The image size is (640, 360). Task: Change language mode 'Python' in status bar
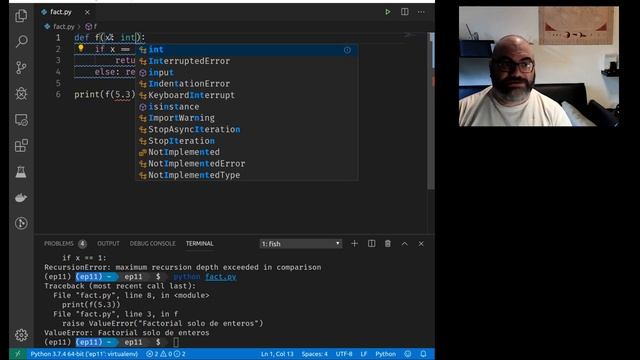point(385,354)
